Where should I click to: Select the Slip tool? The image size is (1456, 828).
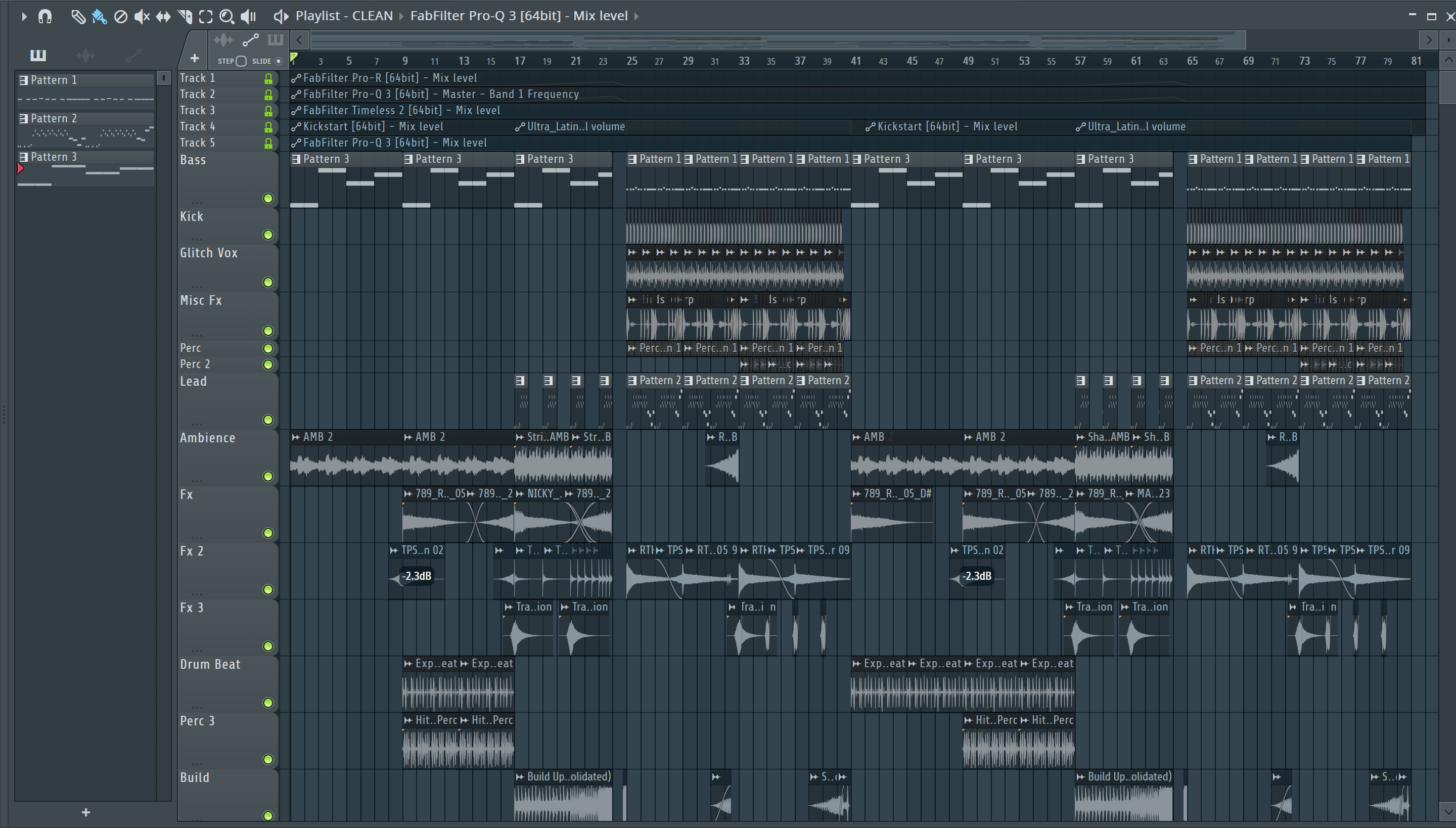[163, 17]
